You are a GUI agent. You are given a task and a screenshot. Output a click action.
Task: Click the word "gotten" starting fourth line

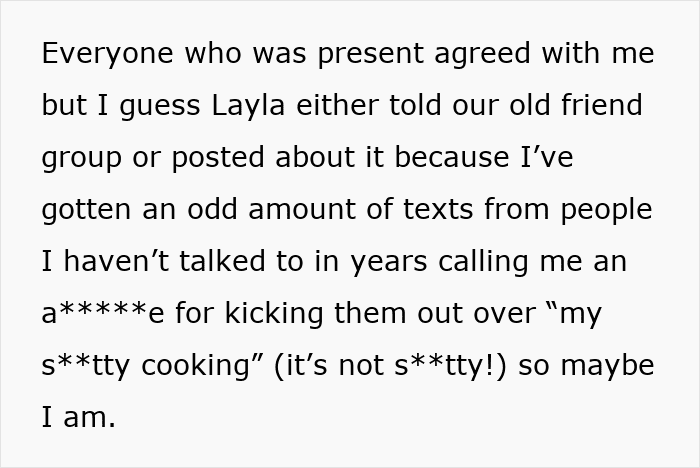84,209
